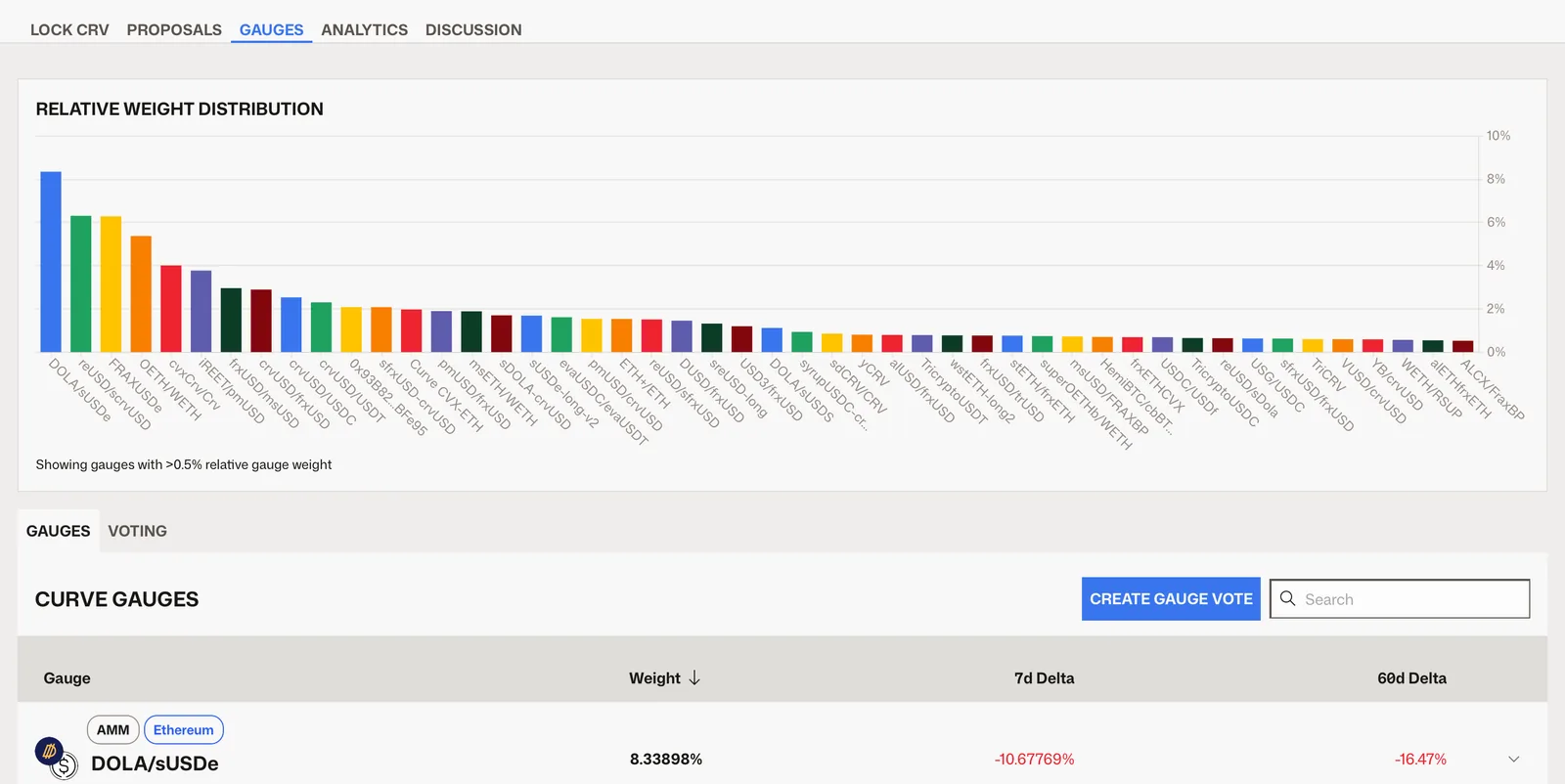The width and height of the screenshot is (1565, 784).
Task: Click the dark green alETH/frxETH chart bar
Action: pyautogui.click(x=1433, y=346)
